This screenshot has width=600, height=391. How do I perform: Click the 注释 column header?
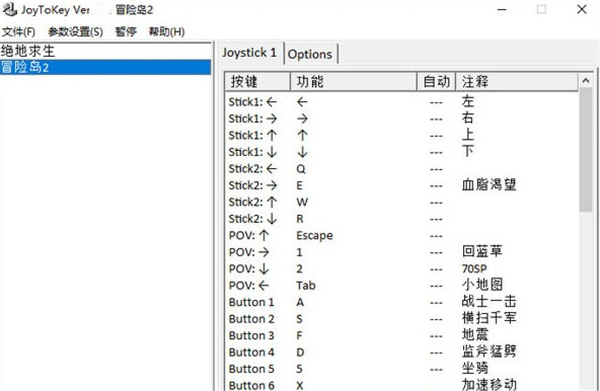point(516,81)
